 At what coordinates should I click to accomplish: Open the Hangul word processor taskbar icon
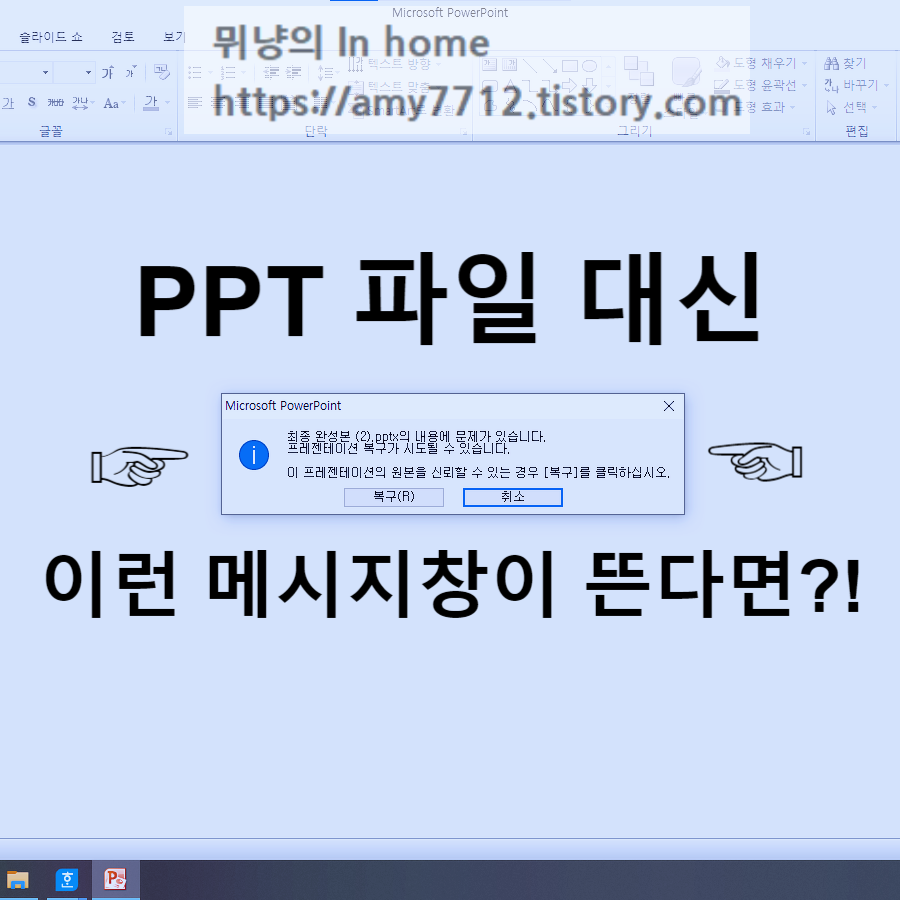tap(67, 879)
